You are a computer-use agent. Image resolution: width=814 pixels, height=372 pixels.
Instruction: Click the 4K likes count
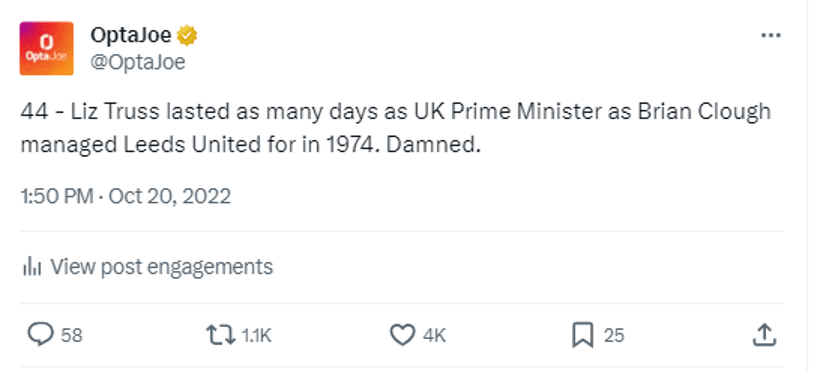[435, 335]
